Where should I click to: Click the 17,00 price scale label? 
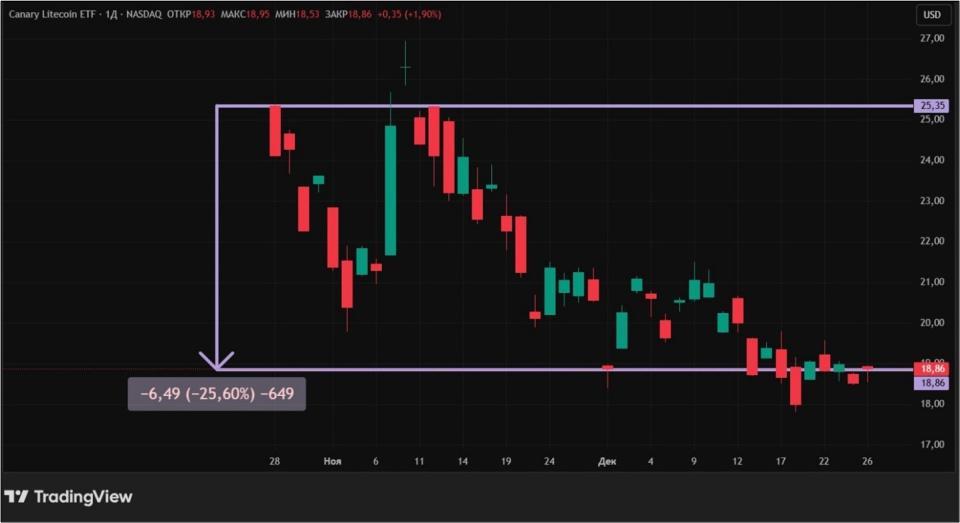(932, 444)
